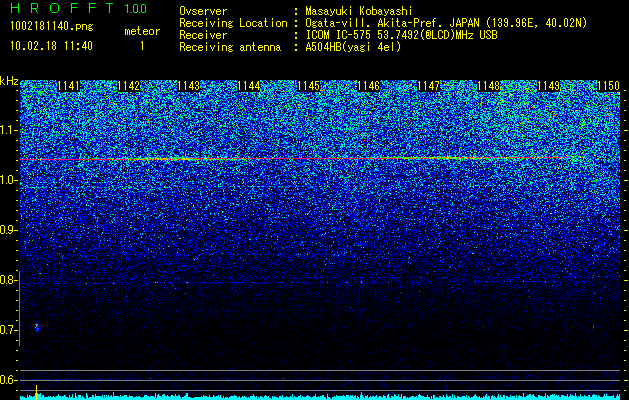Select the 0.8 kHz frequency tick label
The image size is (629, 400).
coord(8,280)
